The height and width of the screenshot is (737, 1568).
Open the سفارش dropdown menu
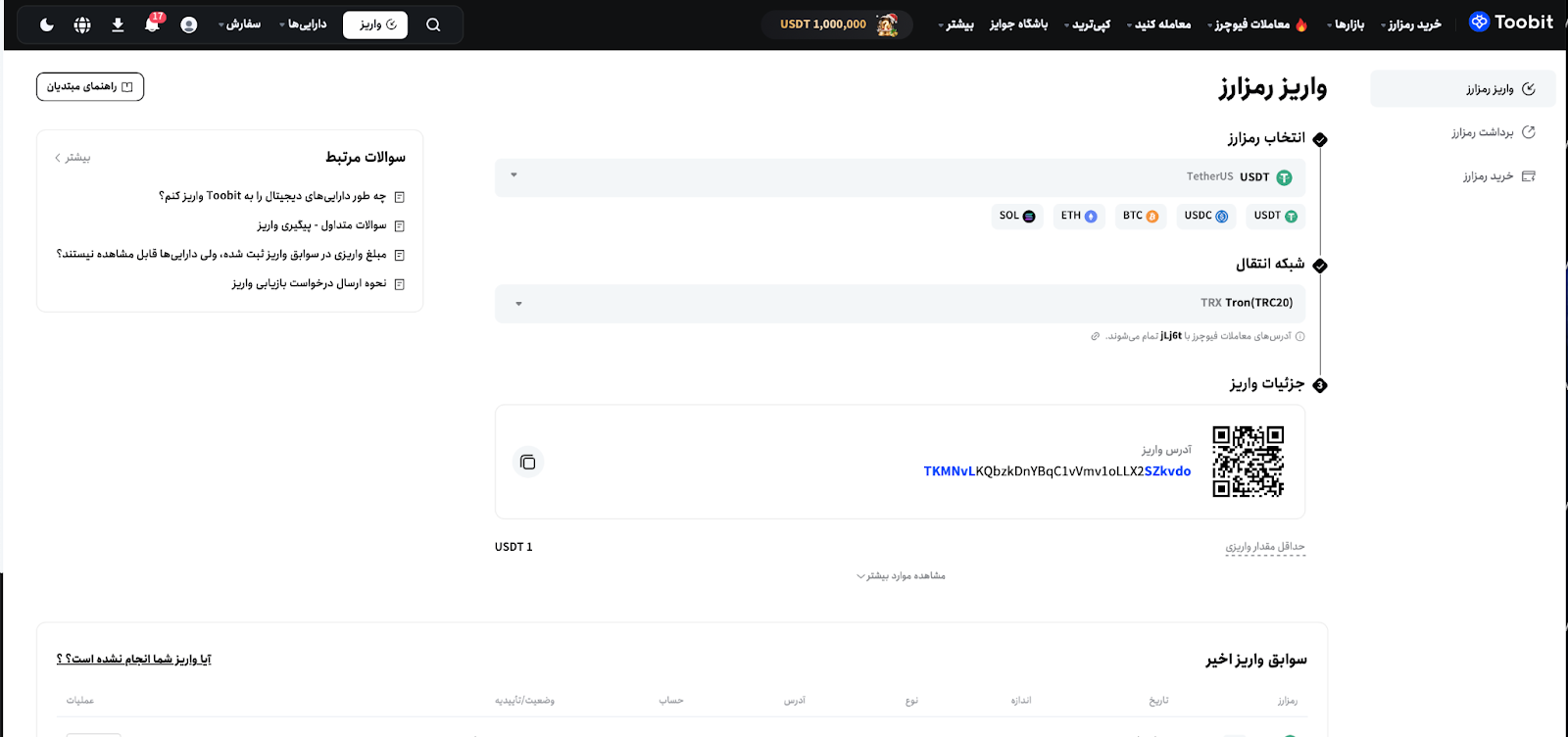tap(240, 25)
